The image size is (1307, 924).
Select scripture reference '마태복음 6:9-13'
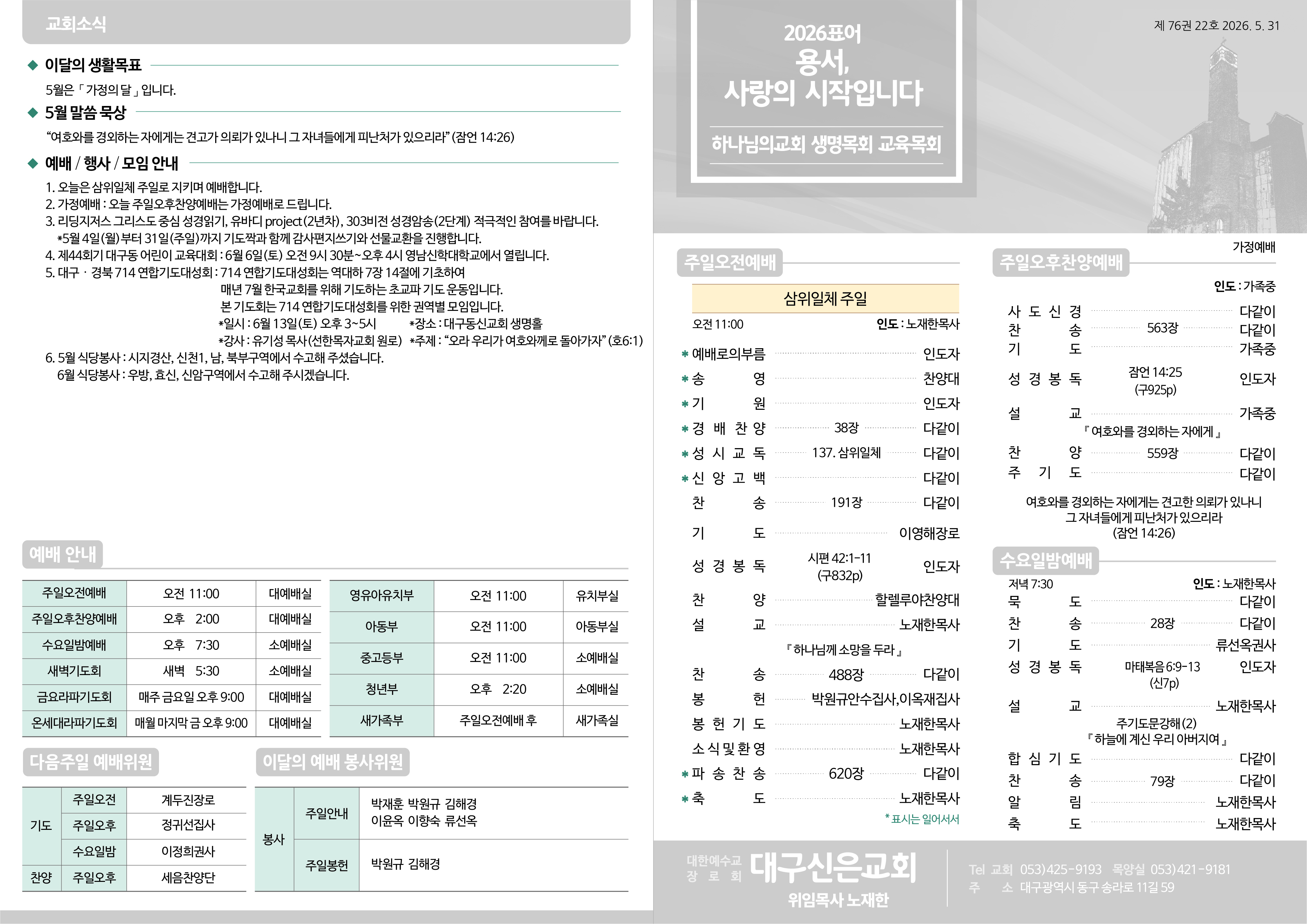(1162, 667)
